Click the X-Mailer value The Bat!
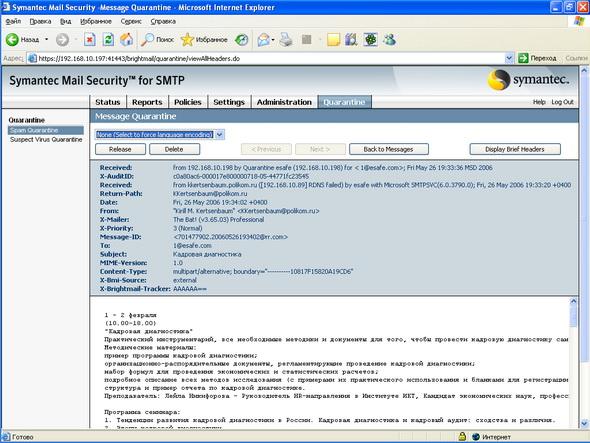 click(x=218, y=219)
